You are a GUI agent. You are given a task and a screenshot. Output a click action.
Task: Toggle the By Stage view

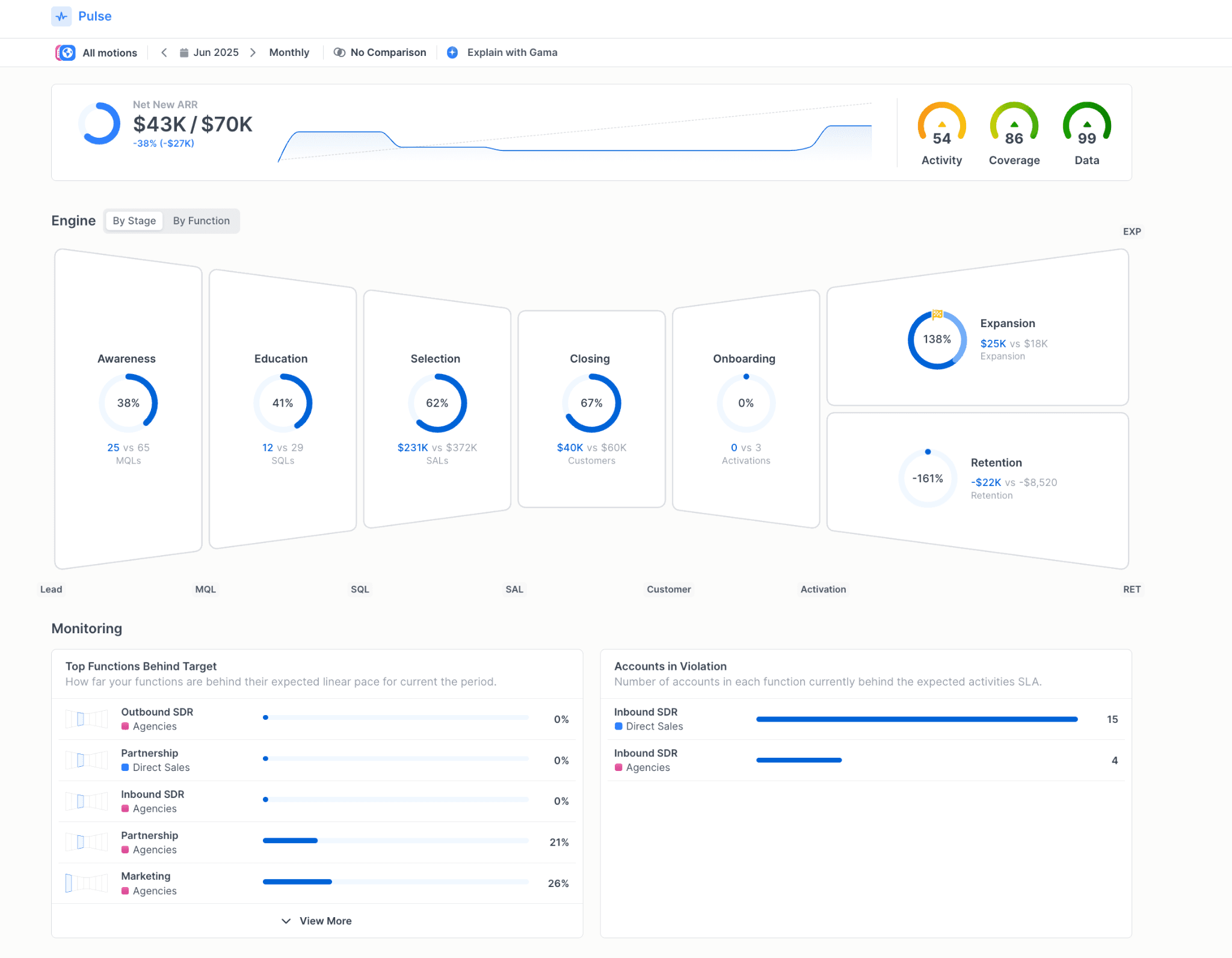[134, 221]
